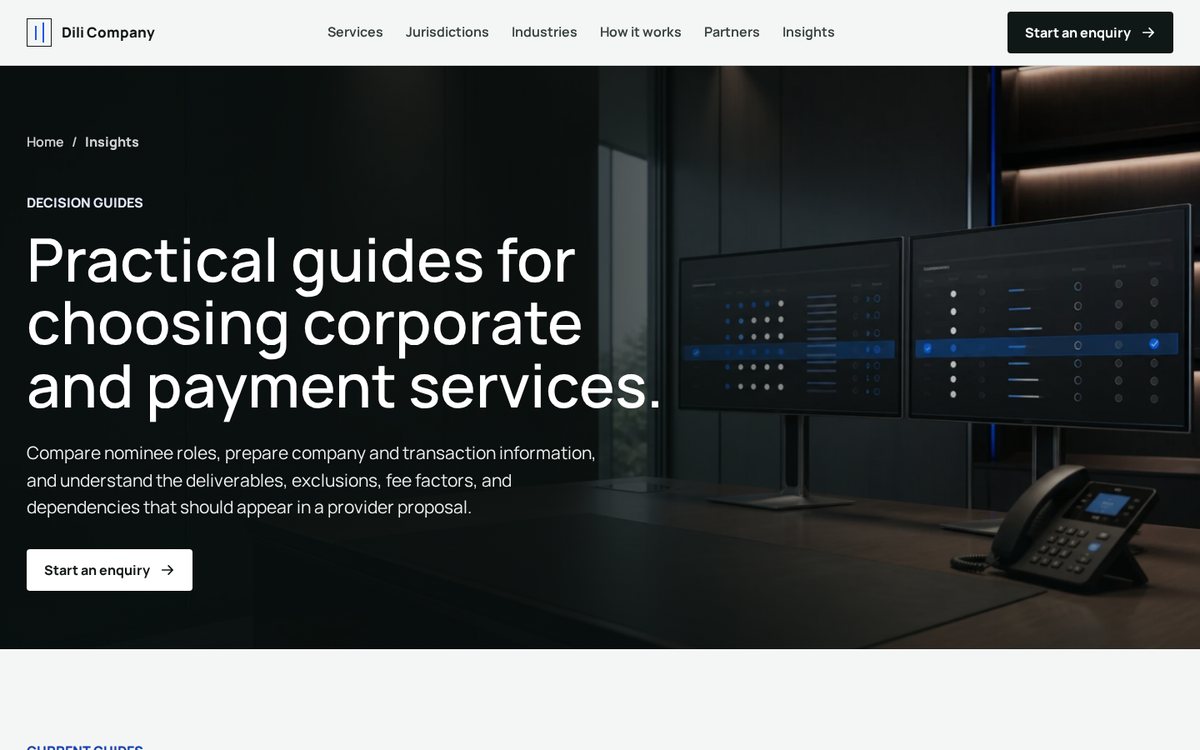
Task: Click the arrow icon in header enquiry button
Action: click(x=1148, y=33)
